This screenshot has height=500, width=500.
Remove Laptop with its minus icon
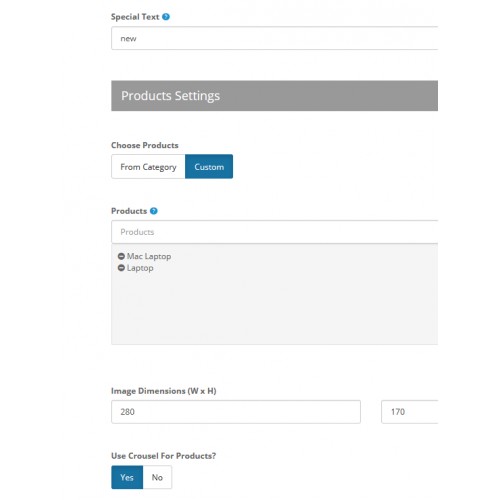click(x=121, y=268)
